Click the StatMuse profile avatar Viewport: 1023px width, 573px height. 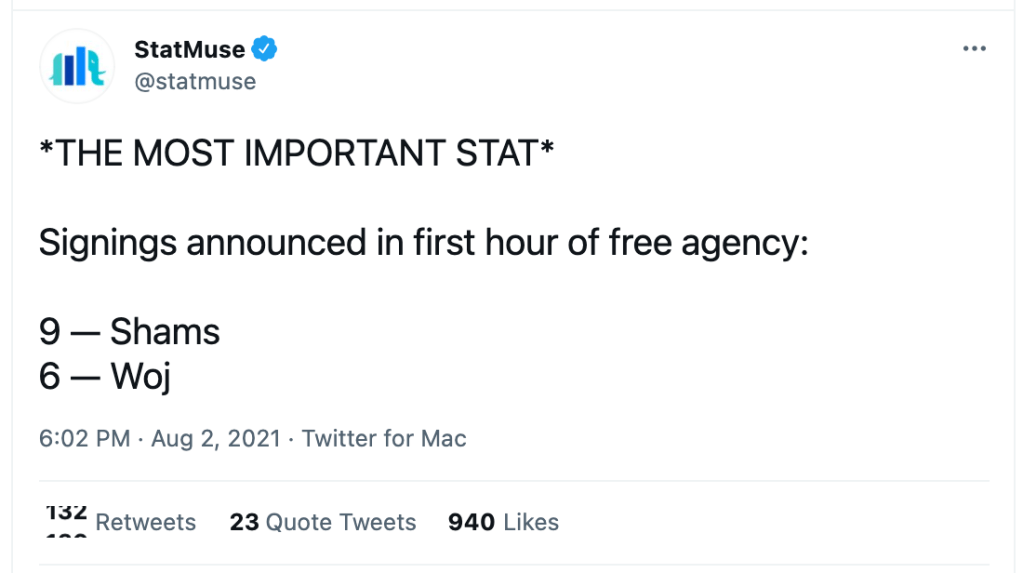pyautogui.click(x=77, y=66)
